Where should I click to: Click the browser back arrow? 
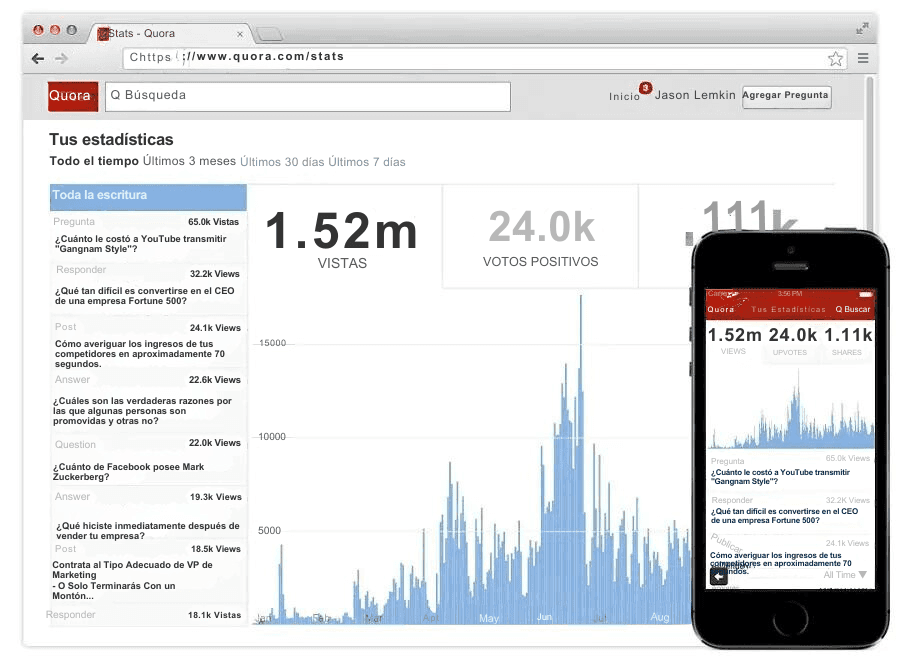(x=38, y=59)
